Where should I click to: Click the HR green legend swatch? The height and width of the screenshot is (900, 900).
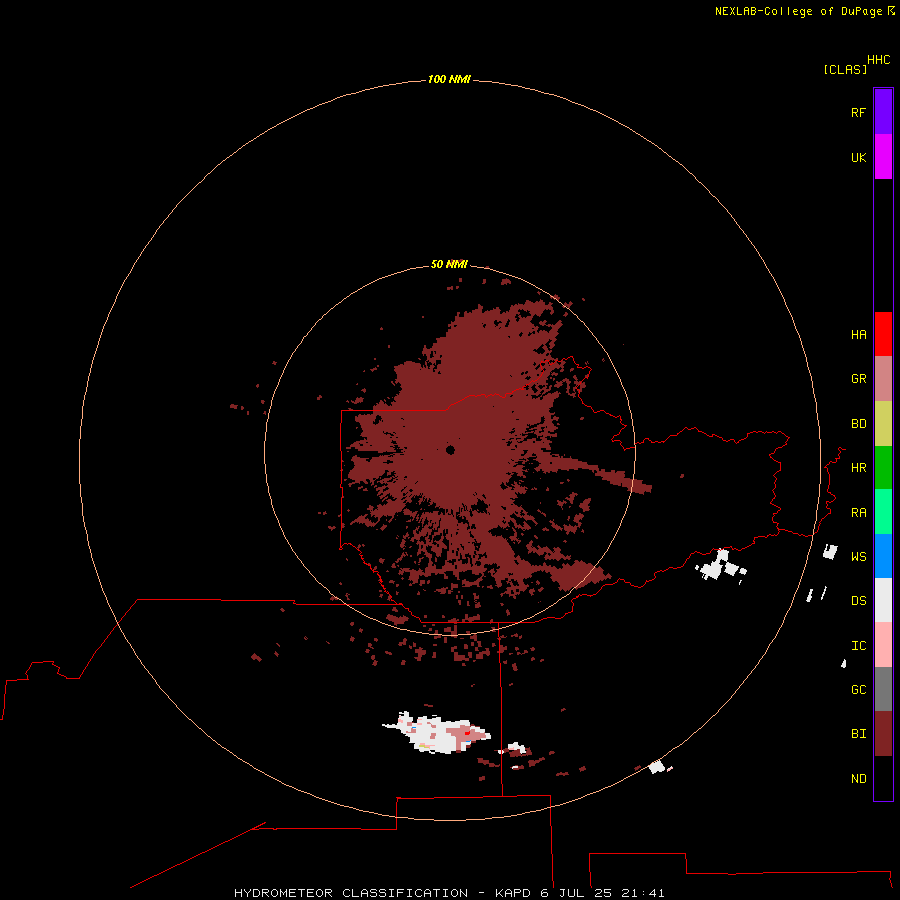pos(883,467)
